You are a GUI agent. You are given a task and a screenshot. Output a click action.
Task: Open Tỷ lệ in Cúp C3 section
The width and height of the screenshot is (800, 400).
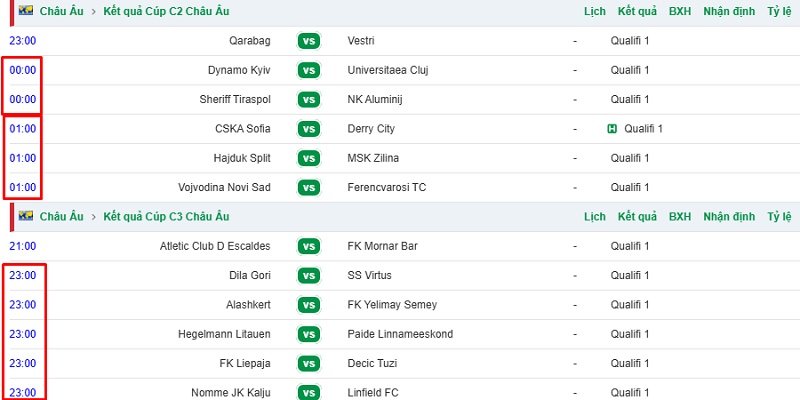[x=779, y=216]
